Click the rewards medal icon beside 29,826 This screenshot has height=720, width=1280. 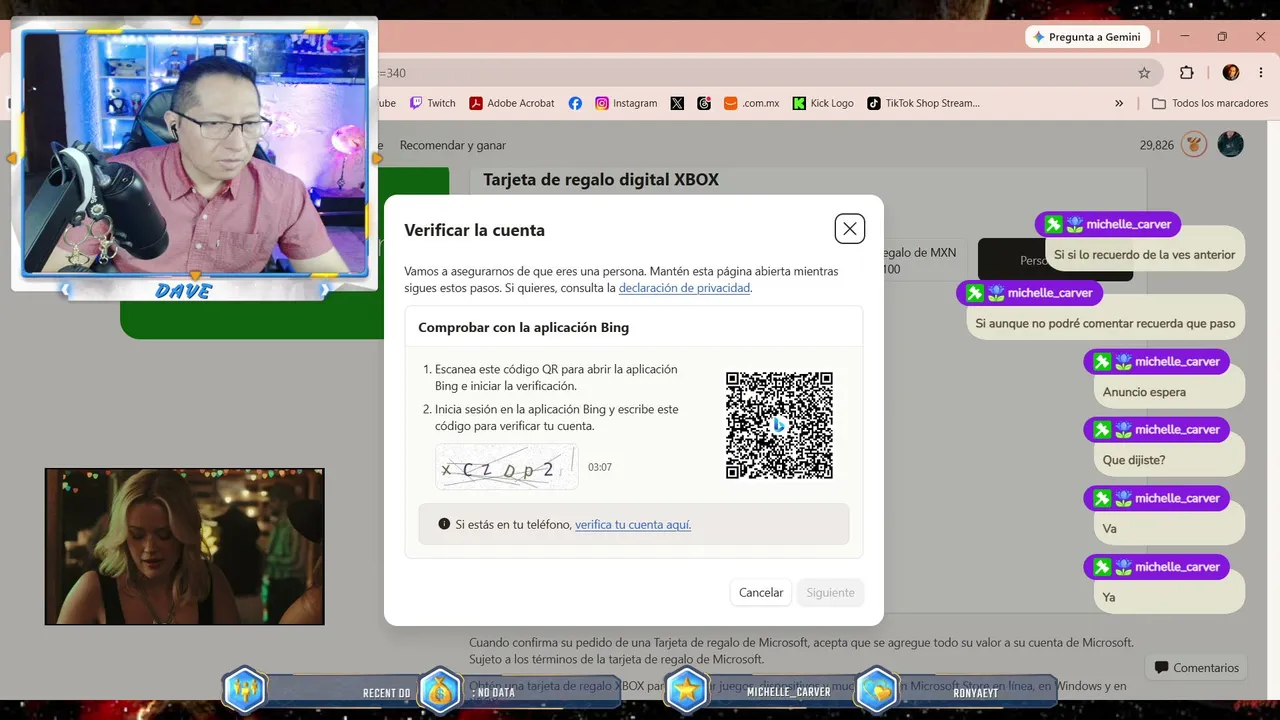(x=1194, y=144)
